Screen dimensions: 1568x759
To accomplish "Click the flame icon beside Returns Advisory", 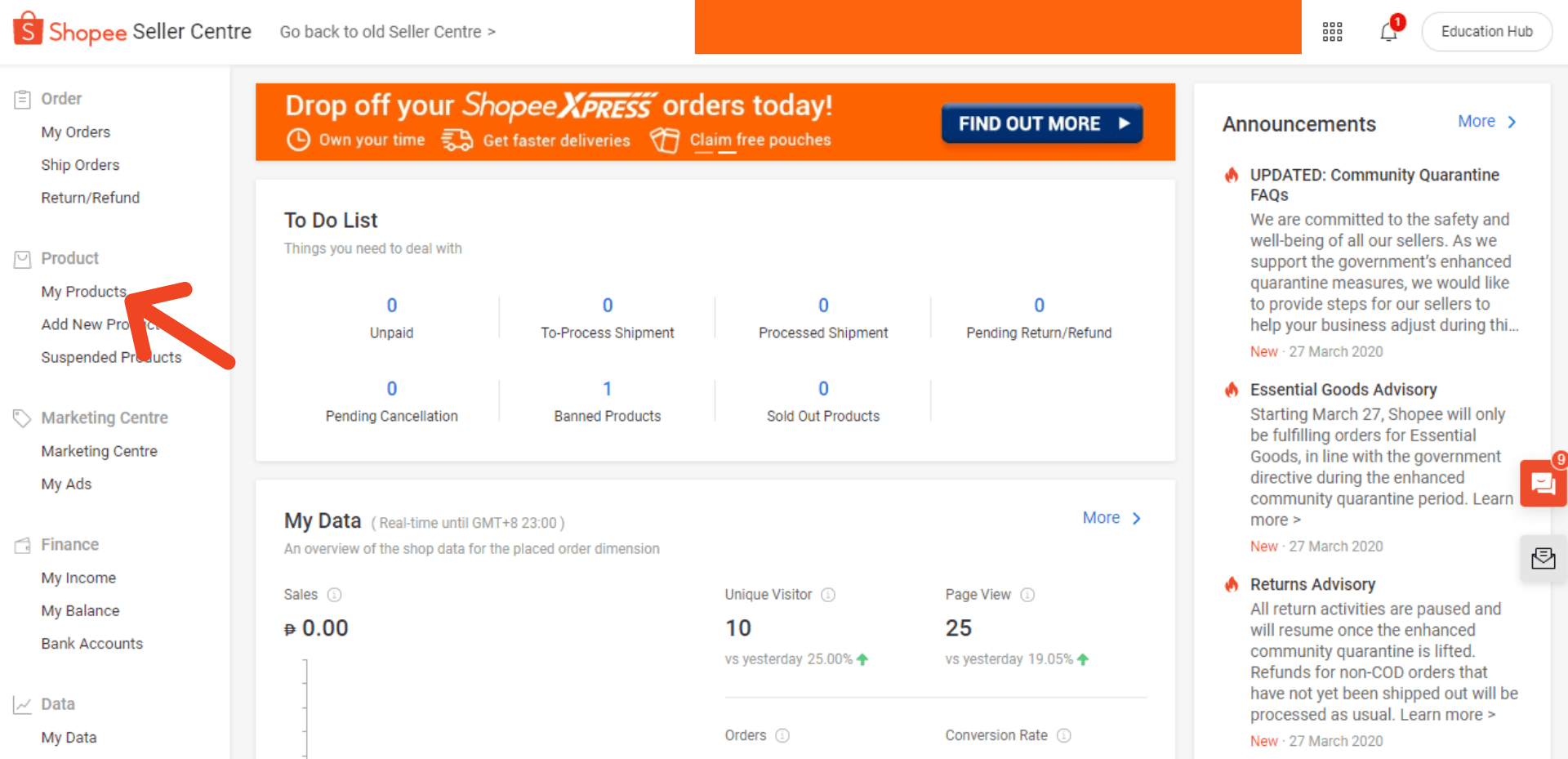I will [1232, 584].
